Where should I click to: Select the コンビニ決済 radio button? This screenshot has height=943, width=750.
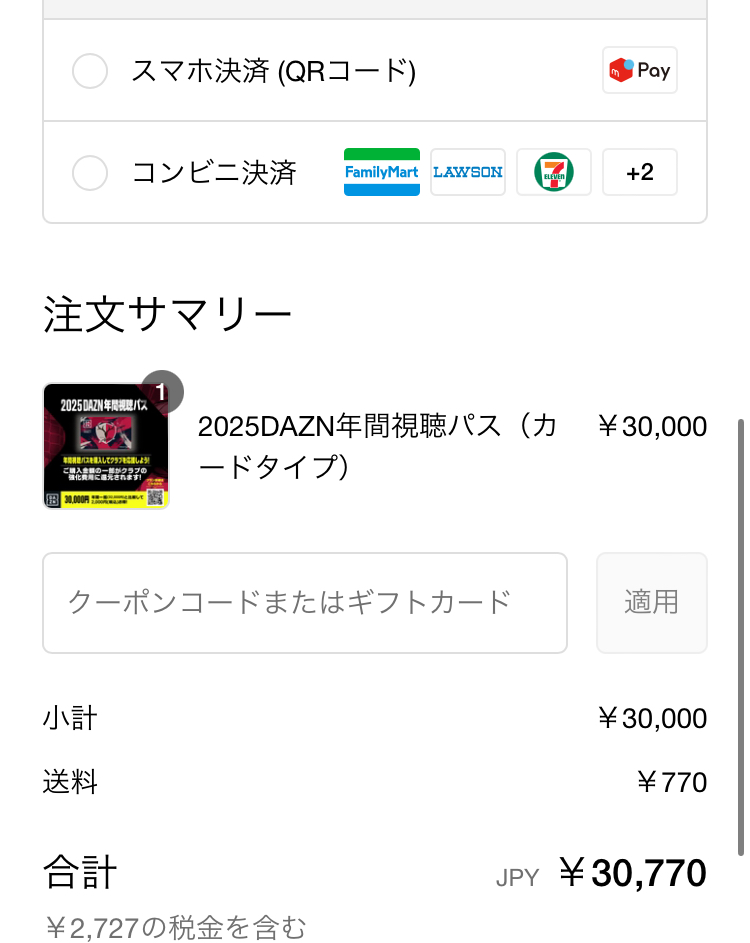[x=90, y=173]
